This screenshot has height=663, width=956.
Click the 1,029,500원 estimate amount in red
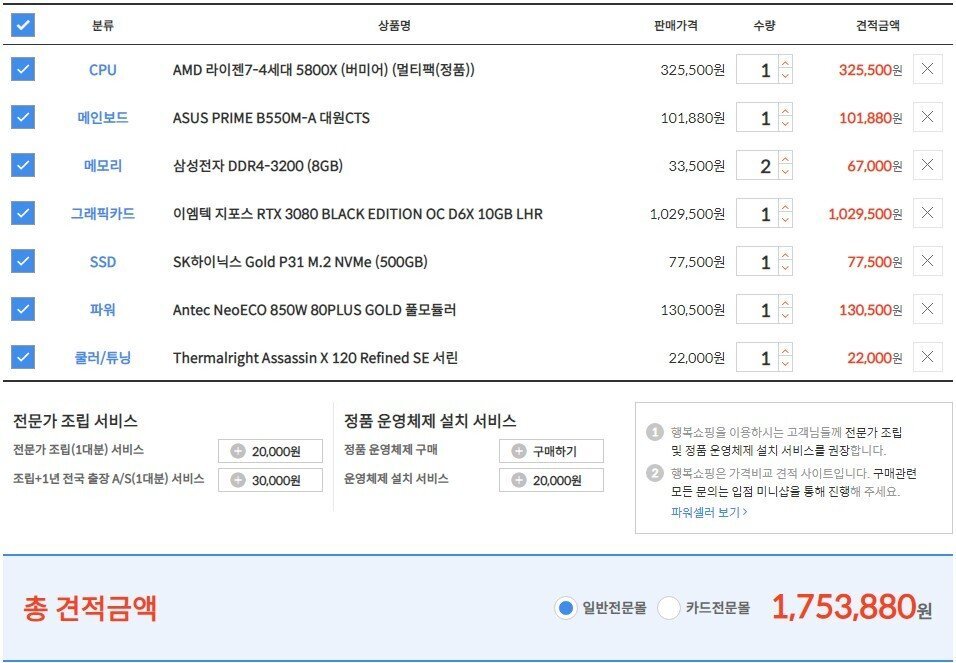coord(865,214)
